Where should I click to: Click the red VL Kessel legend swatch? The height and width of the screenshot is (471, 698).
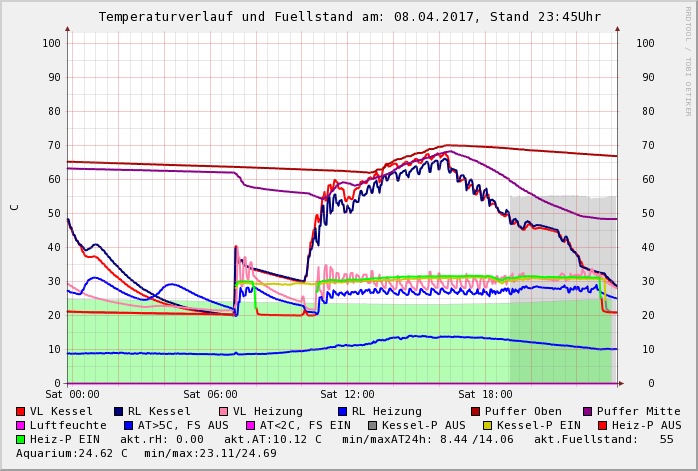[x=21, y=411]
